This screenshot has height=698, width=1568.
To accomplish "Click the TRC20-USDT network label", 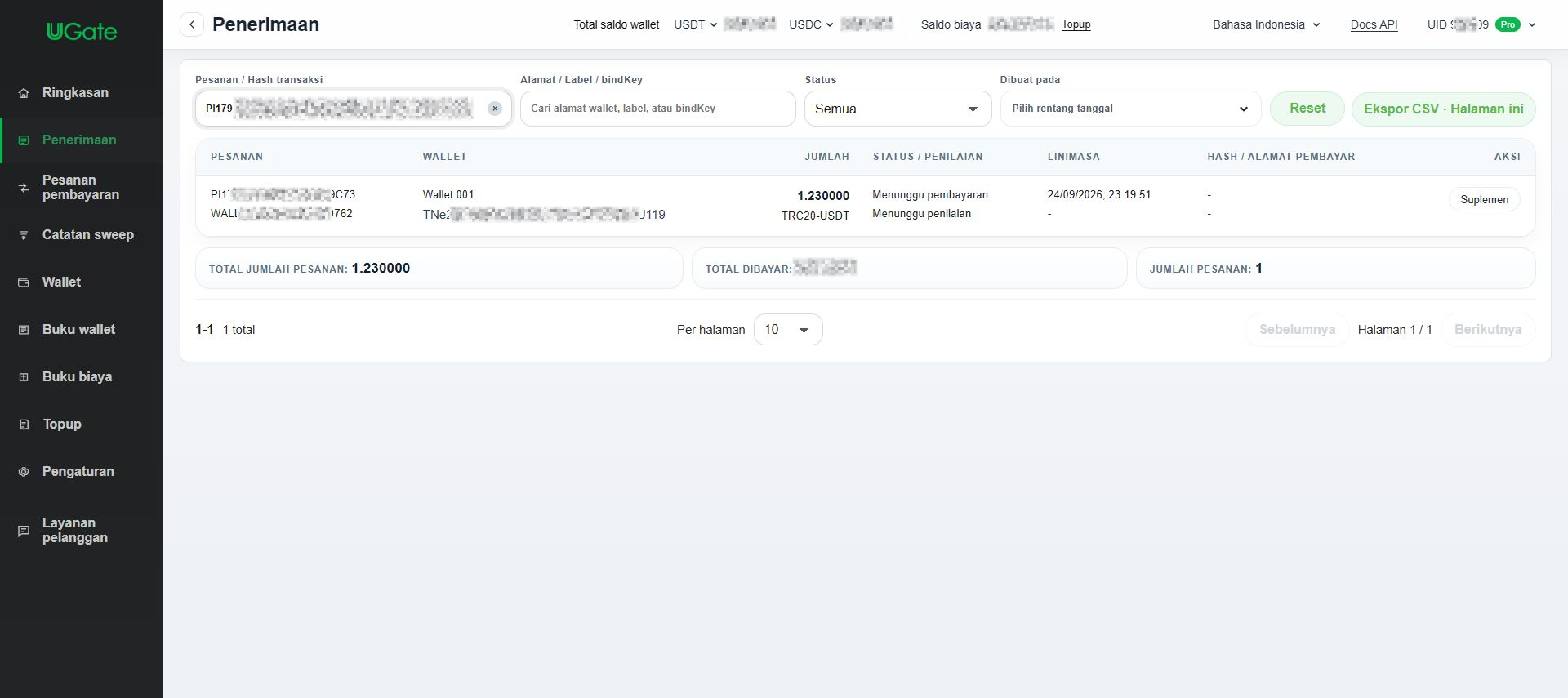I will 815,216.
